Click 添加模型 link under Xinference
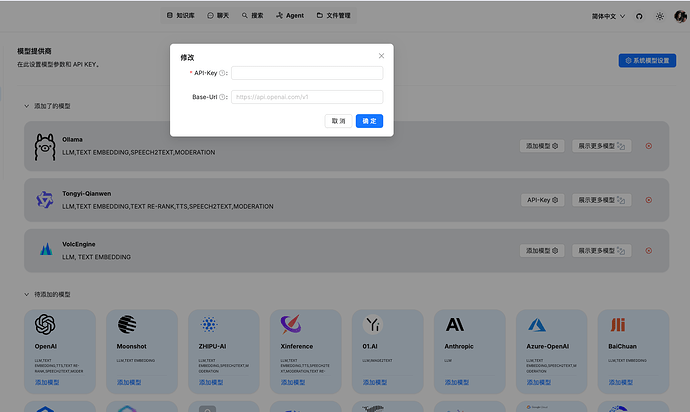 click(x=293, y=382)
